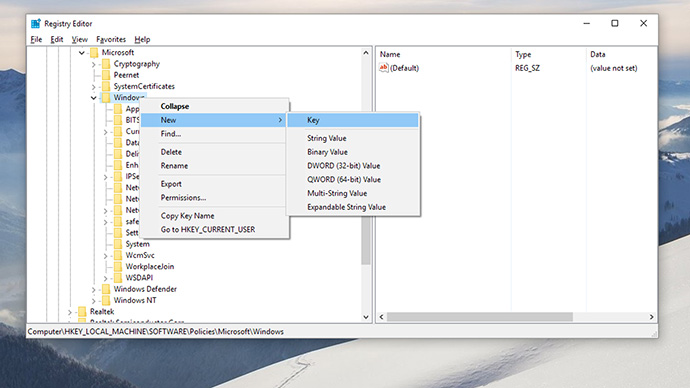Screen dimensions: 690x388
Task: Click the SystemCertificates folder icon
Action: [106, 86]
